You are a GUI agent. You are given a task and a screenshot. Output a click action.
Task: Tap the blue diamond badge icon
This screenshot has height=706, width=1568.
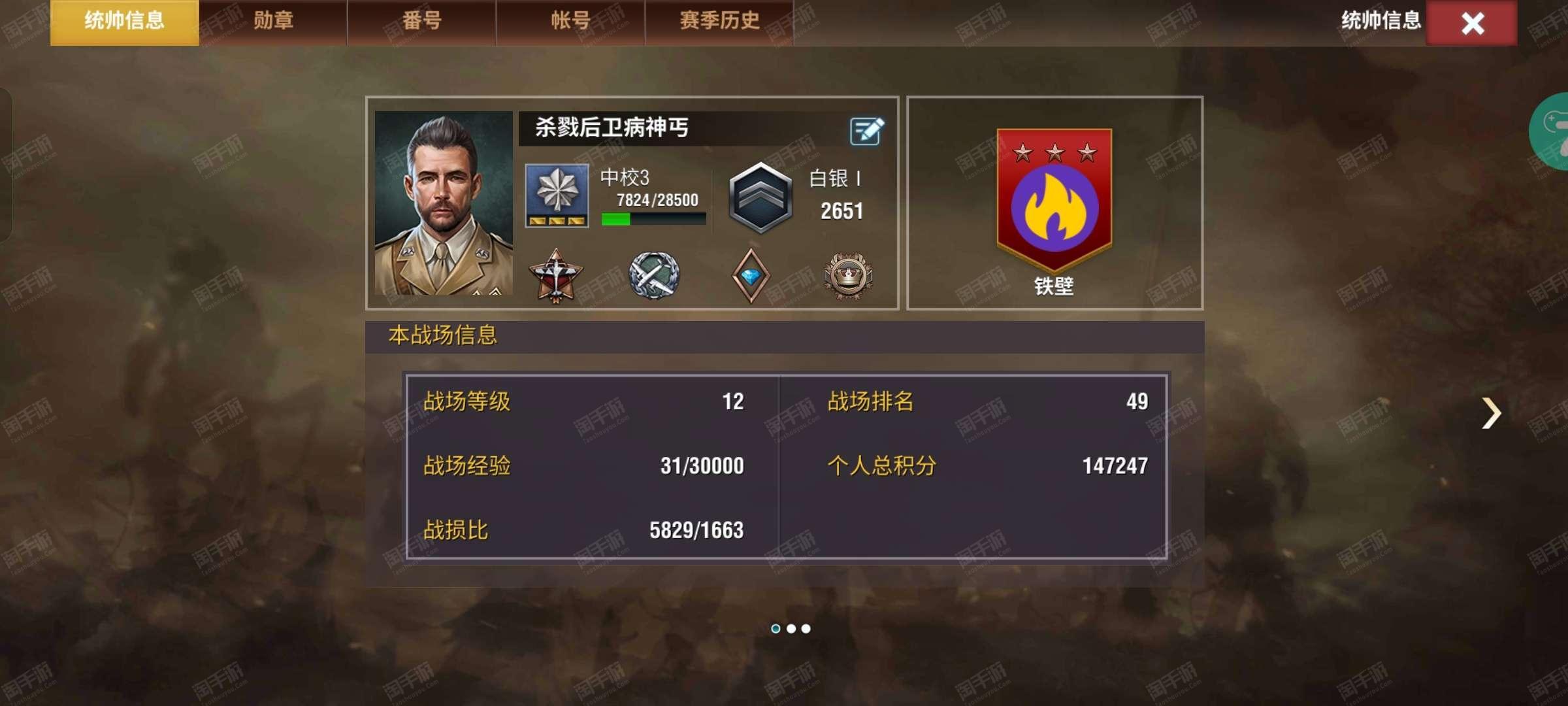pos(751,277)
